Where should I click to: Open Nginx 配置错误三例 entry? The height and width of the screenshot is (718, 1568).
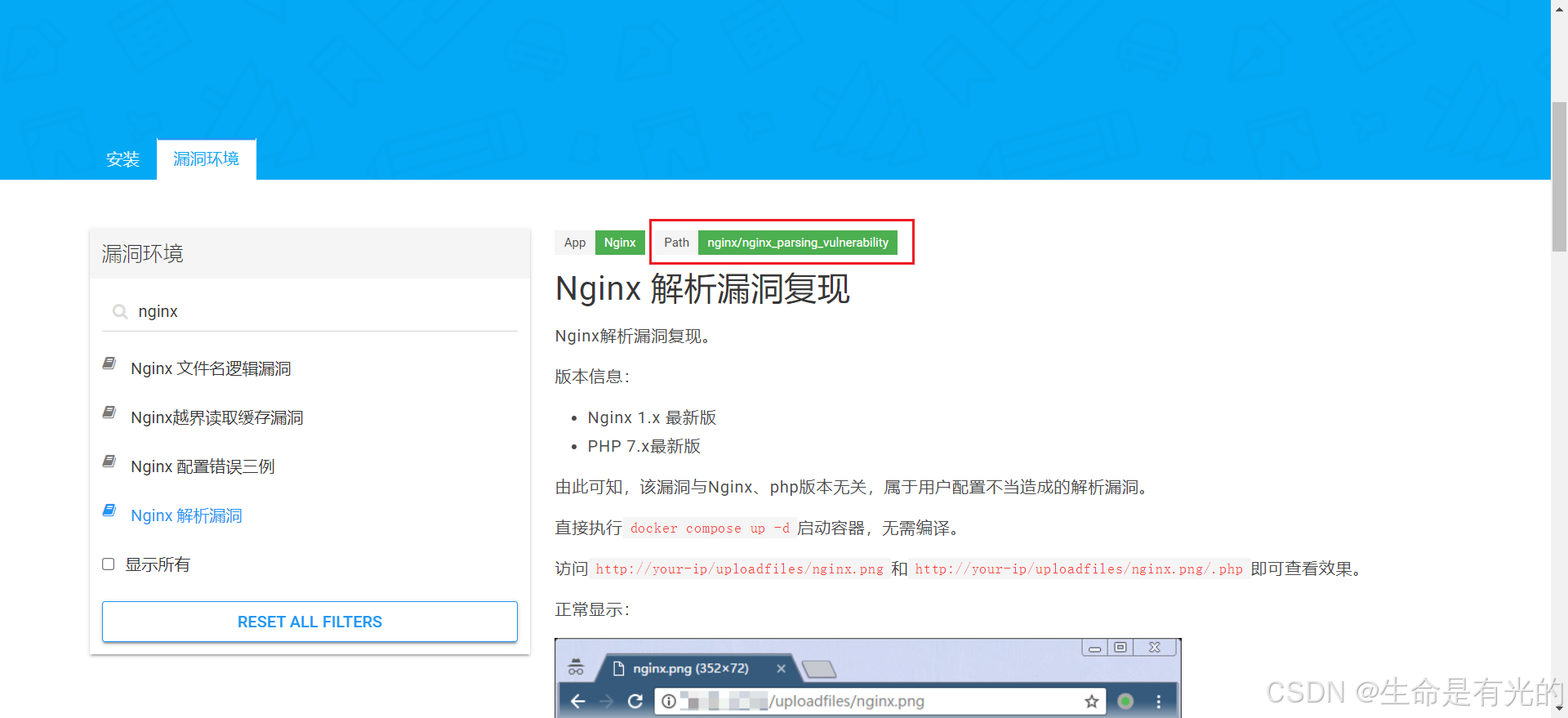203,466
